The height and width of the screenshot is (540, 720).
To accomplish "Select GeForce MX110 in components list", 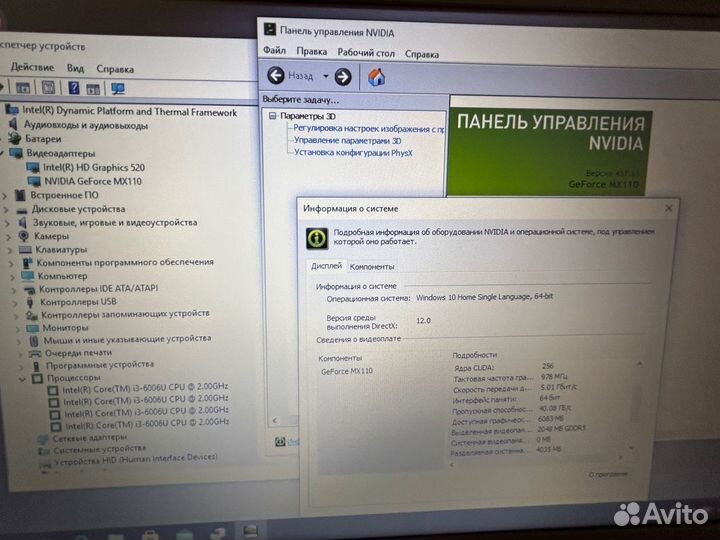I will point(346,371).
